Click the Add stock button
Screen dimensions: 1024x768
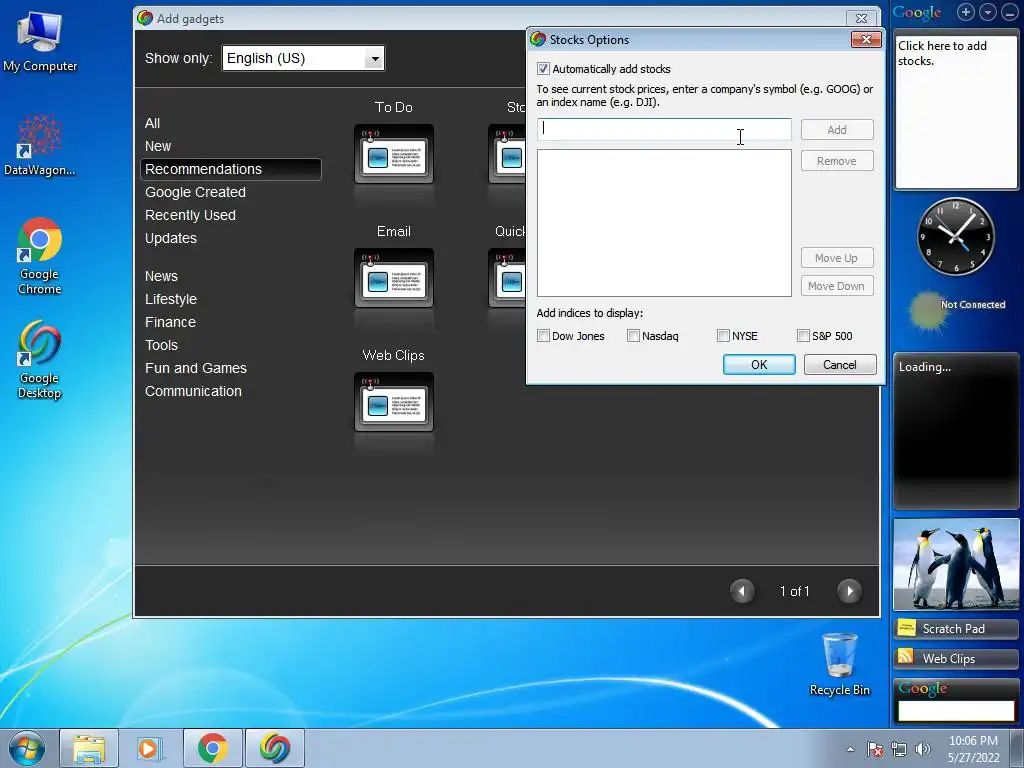[x=837, y=129]
